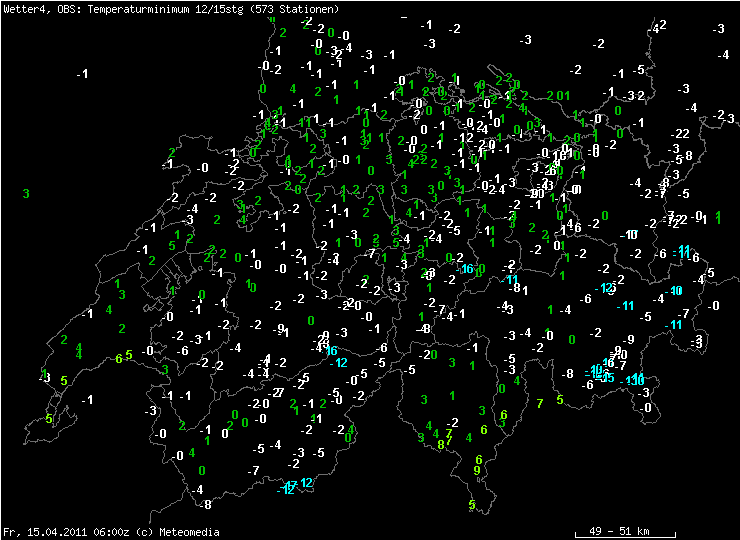This screenshot has width=740, height=540.
Task: Select the isolated green 3 at far left
Action: point(26,193)
